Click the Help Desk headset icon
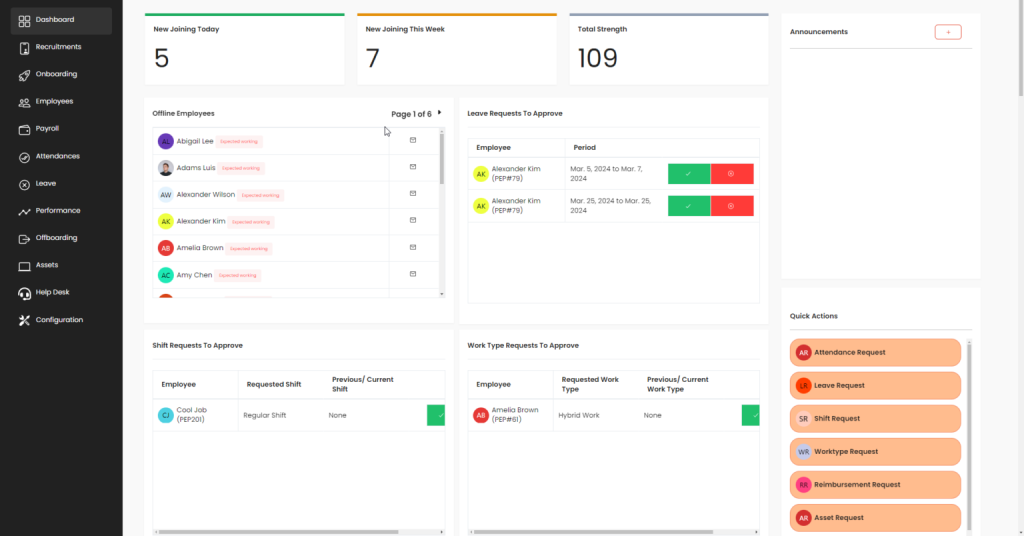The height and width of the screenshot is (536, 1024). pyautogui.click(x=25, y=293)
